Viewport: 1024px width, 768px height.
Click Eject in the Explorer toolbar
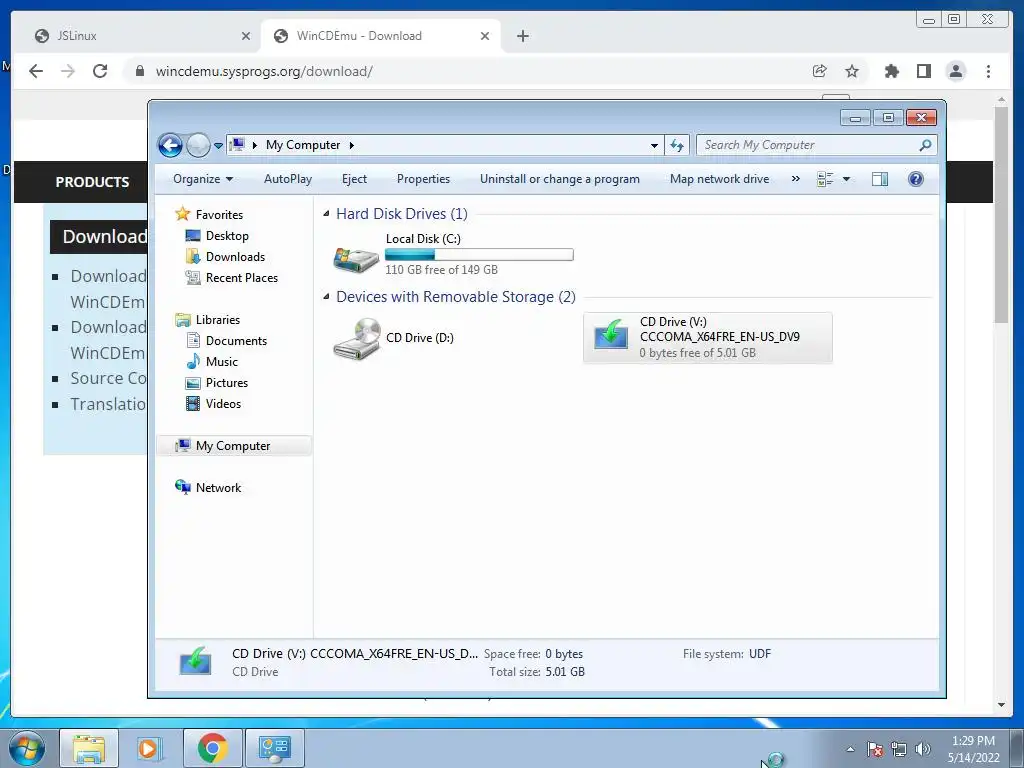coord(354,179)
